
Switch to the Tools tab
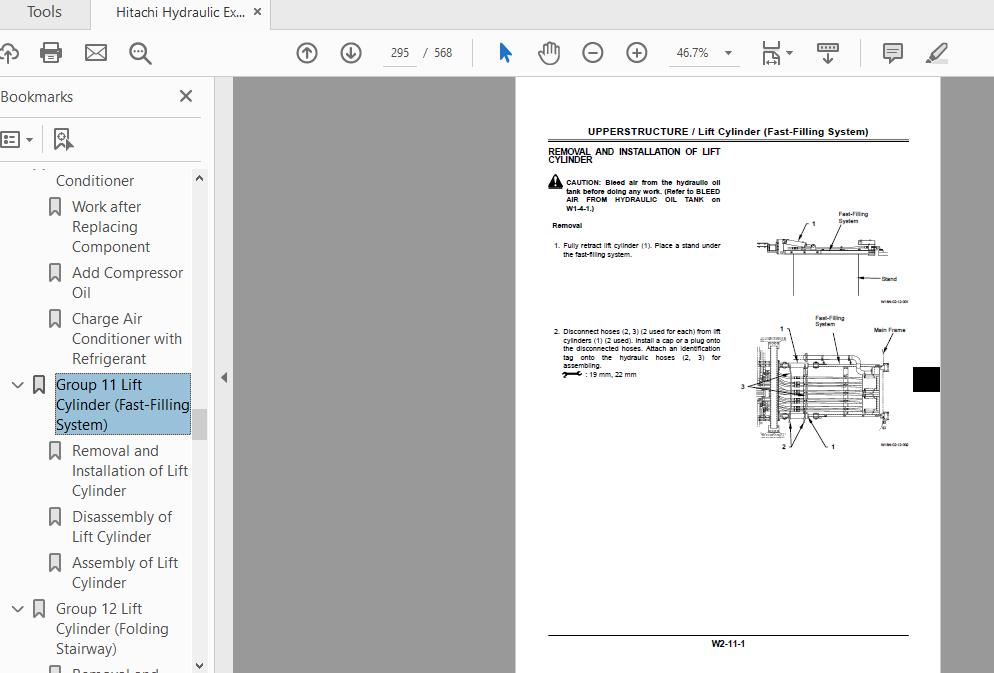44,13
